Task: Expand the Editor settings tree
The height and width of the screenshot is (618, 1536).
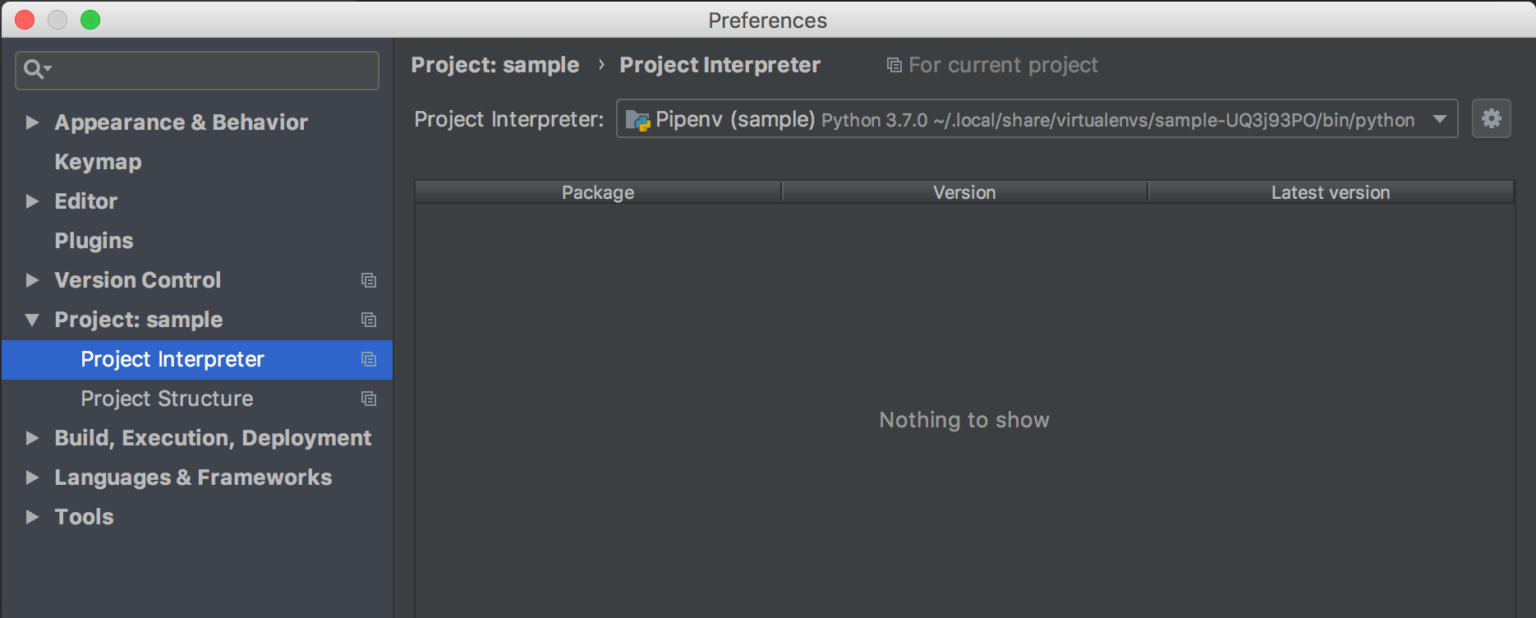Action: (x=32, y=201)
